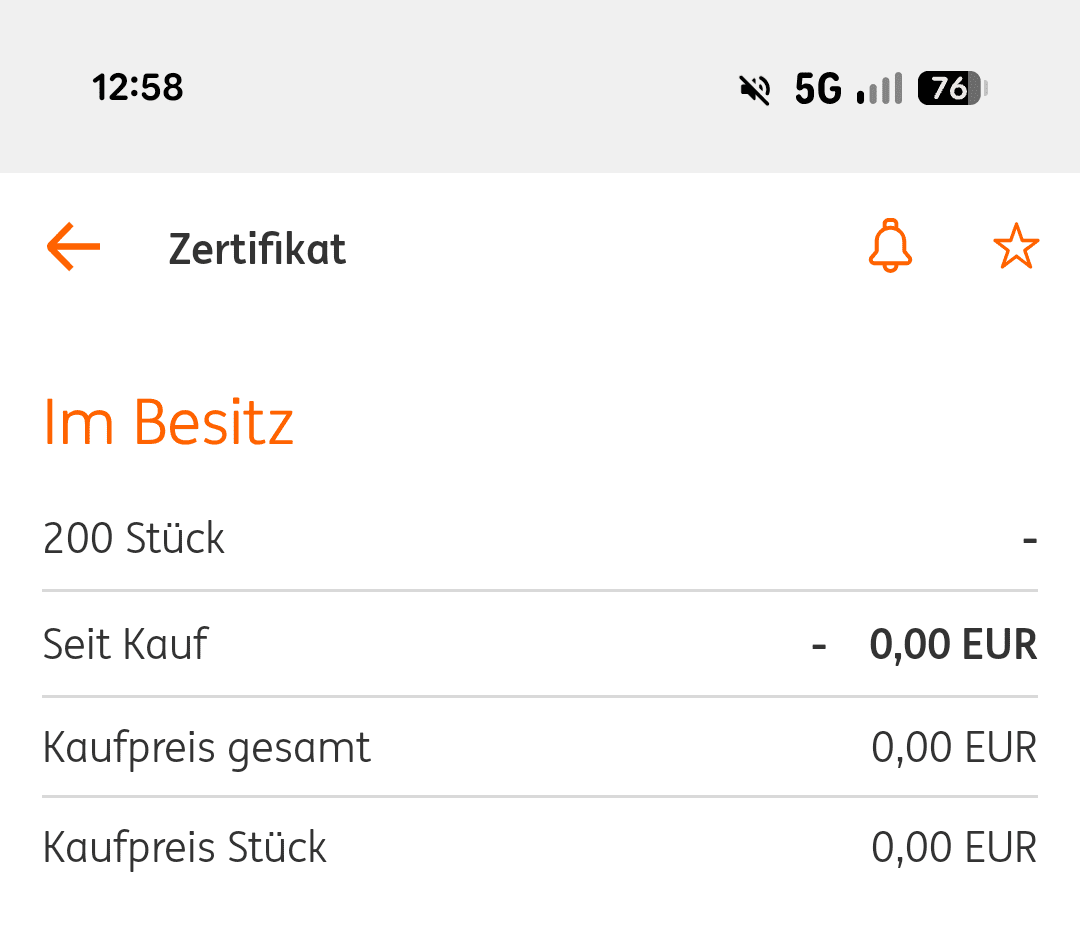Add certificate to watchlist with star
1080x944 pixels.
[x=1016, y=246]
